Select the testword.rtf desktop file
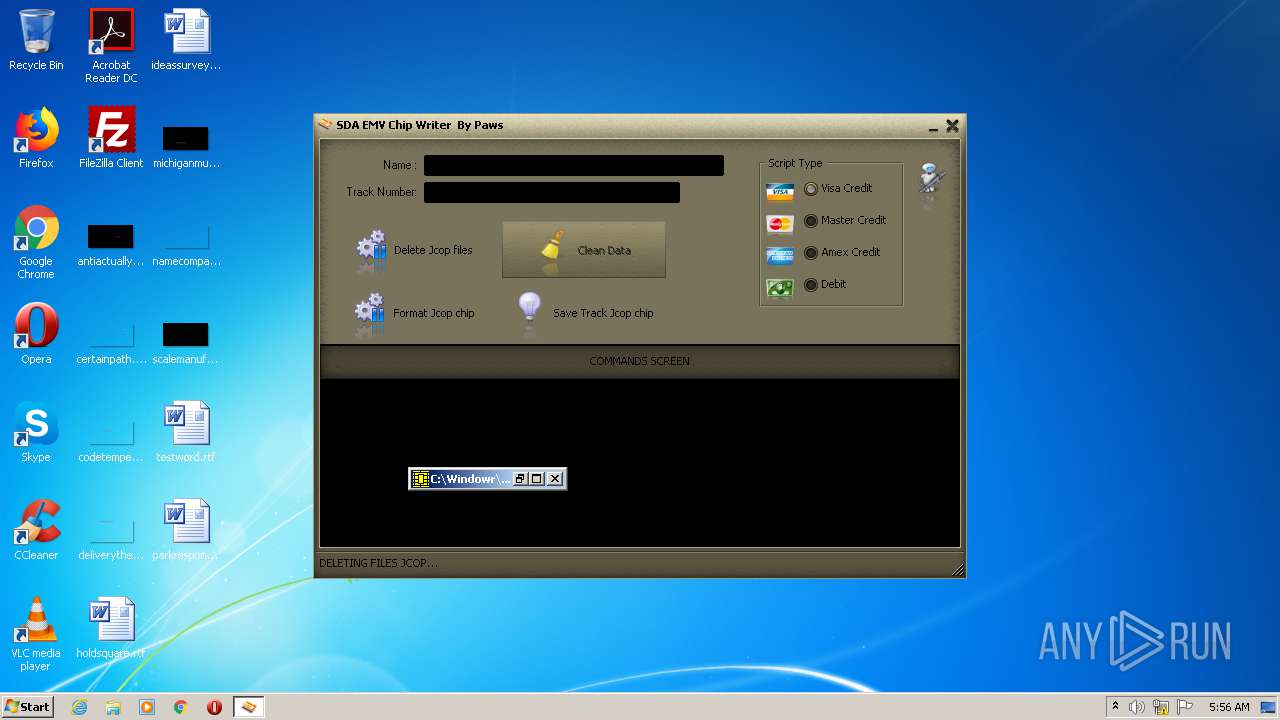 pos(186,432)
